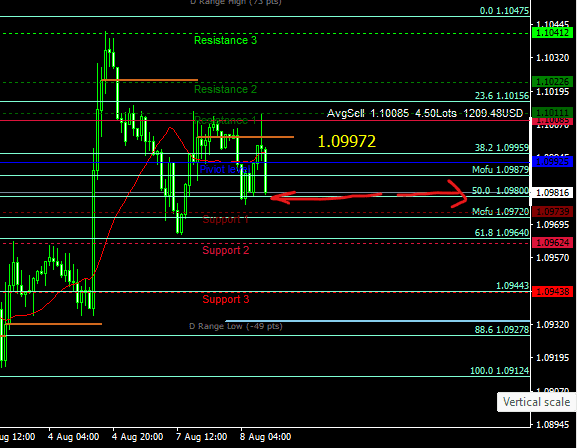
Task: Click the 61.8 1.09640 Fibonacci label
Action: [x=502, y=233]
